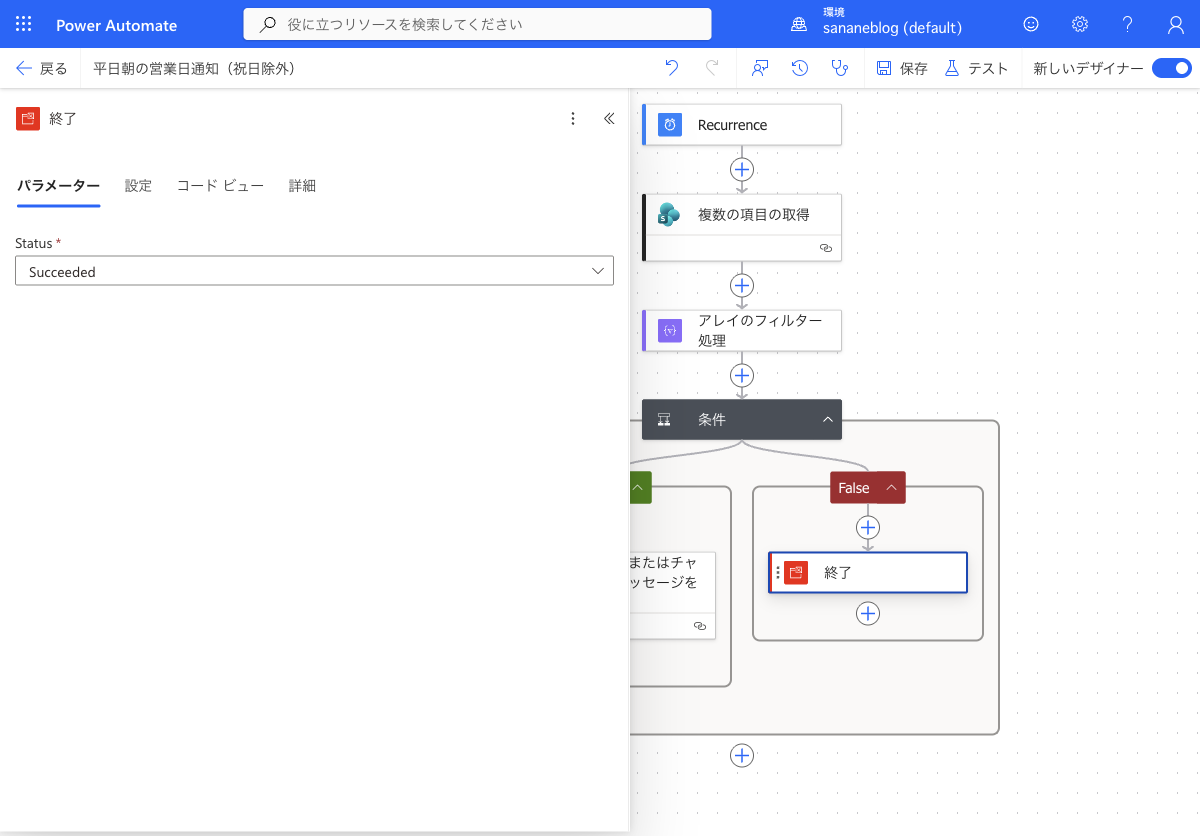
Task: Switch to the 設定 tab
Action: [138, 186]
